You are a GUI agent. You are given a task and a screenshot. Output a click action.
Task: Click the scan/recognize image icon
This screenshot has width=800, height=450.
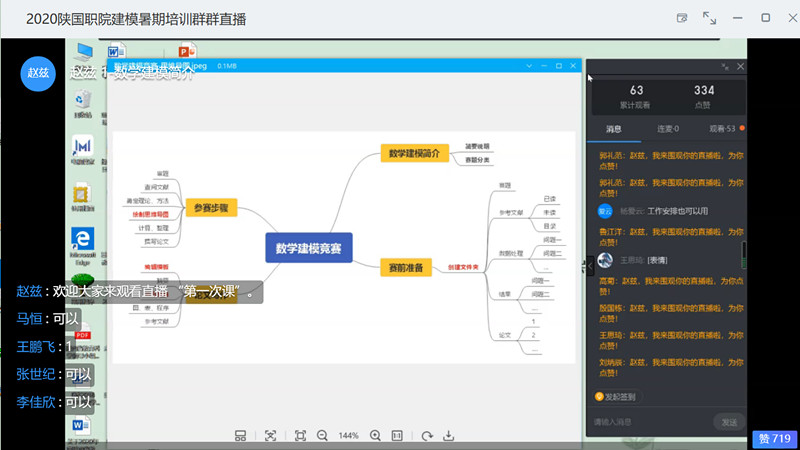click(x=270, y=436)
